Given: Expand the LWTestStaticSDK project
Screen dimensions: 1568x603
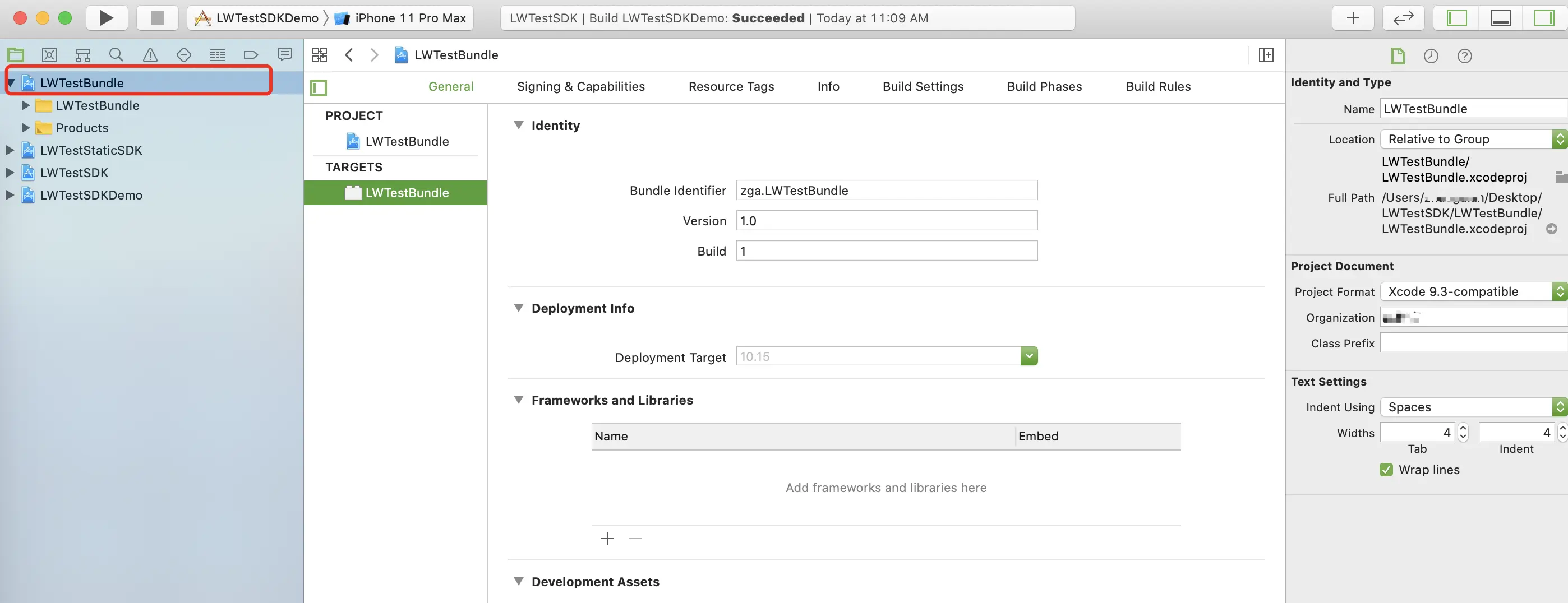Looking at the screenshot, I should (10, 150).
